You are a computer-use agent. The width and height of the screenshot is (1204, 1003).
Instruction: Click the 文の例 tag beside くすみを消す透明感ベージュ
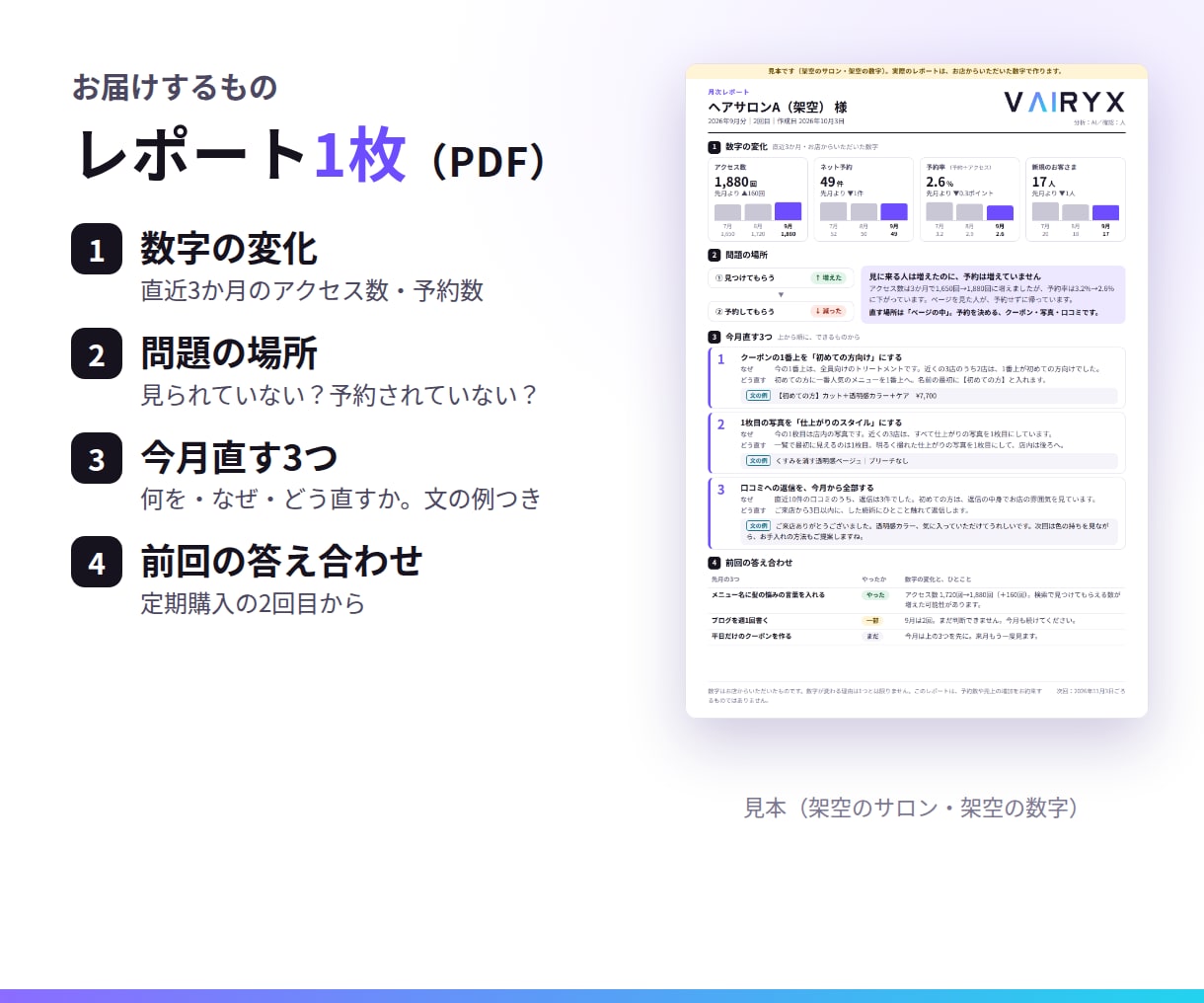[x=758, y=461]
